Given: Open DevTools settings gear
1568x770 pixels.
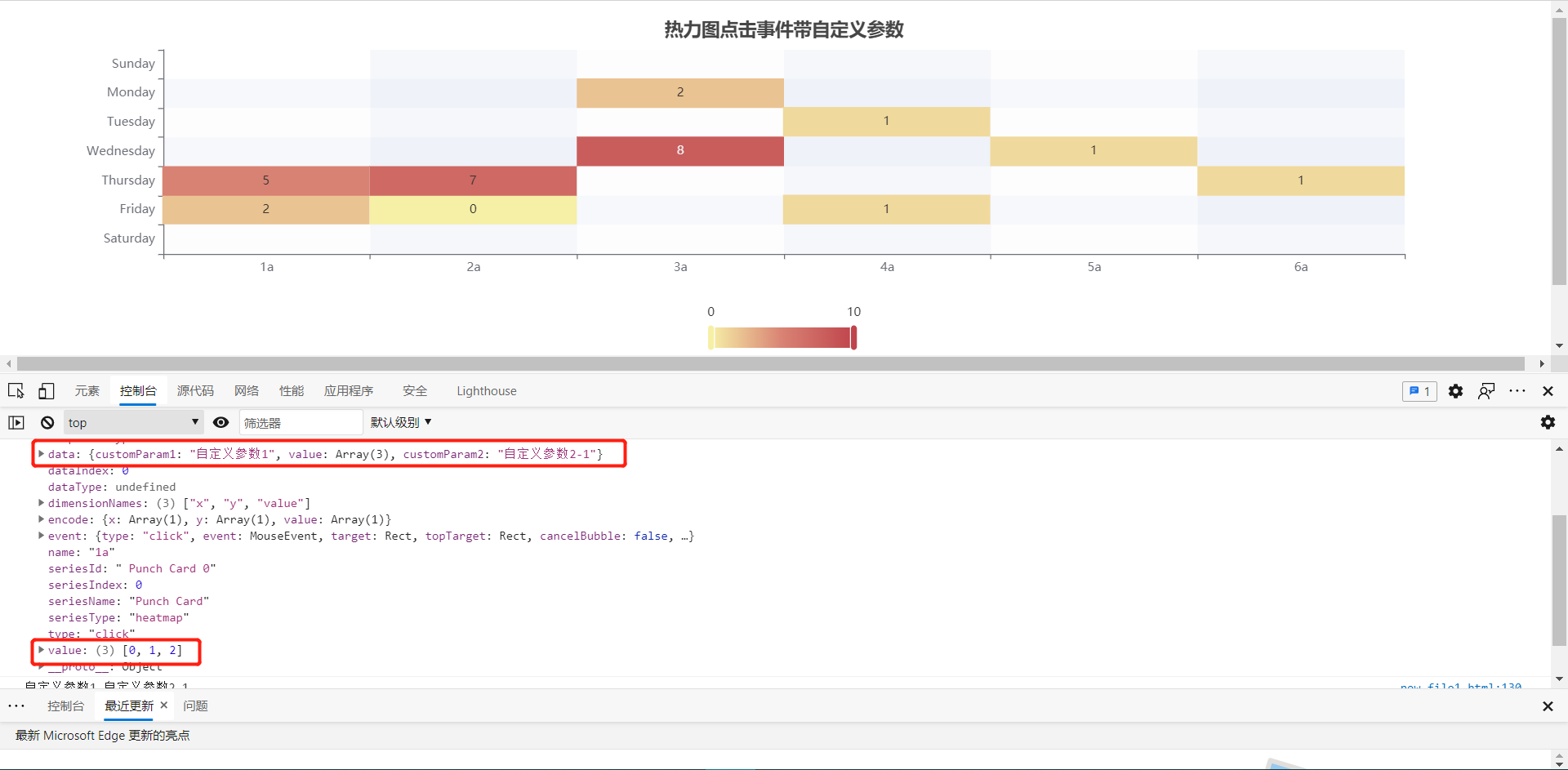Looking at the screenshot, I should (x=1456, y=391).
